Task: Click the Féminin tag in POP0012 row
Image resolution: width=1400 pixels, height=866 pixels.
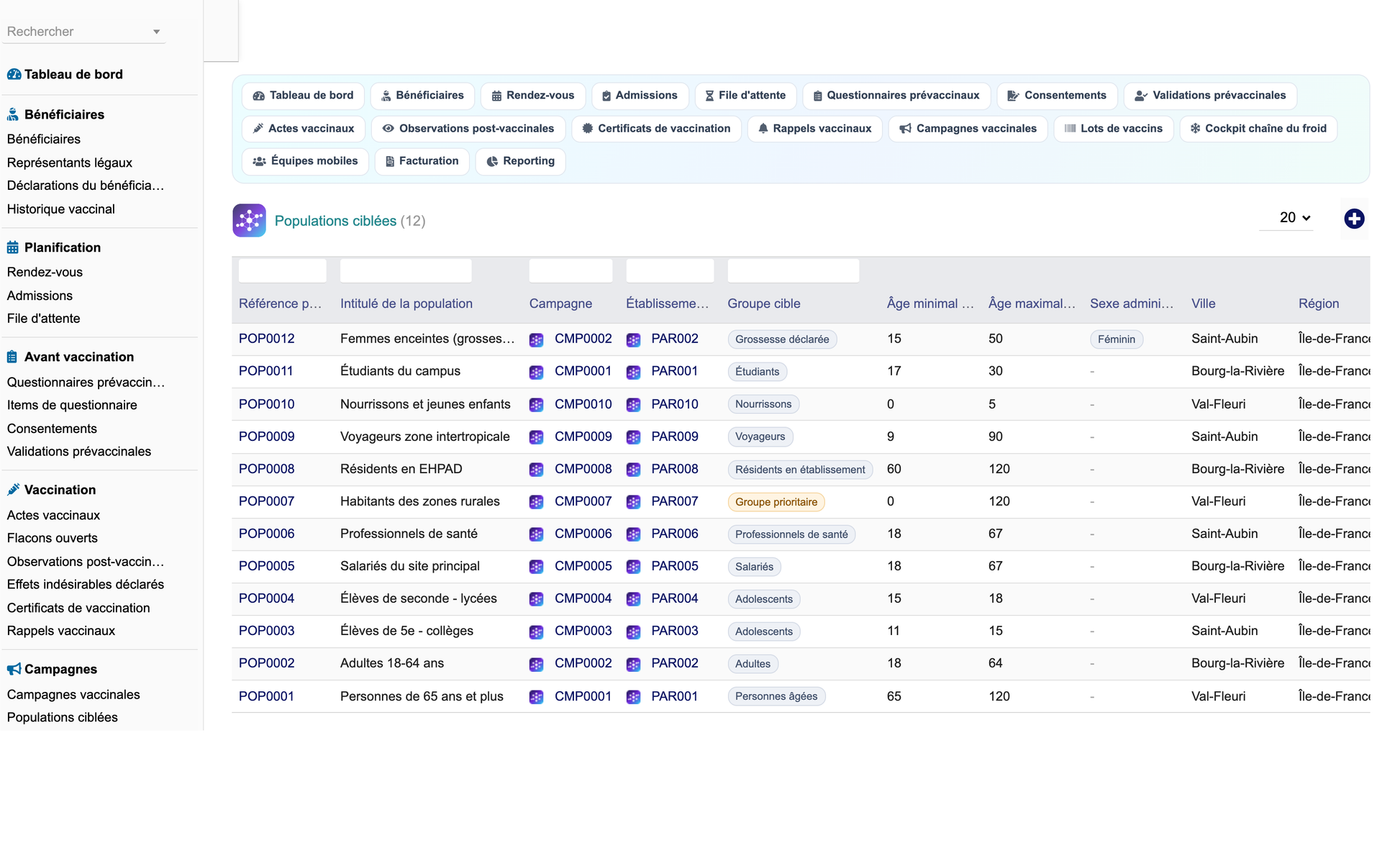Action: point(1117,339)
